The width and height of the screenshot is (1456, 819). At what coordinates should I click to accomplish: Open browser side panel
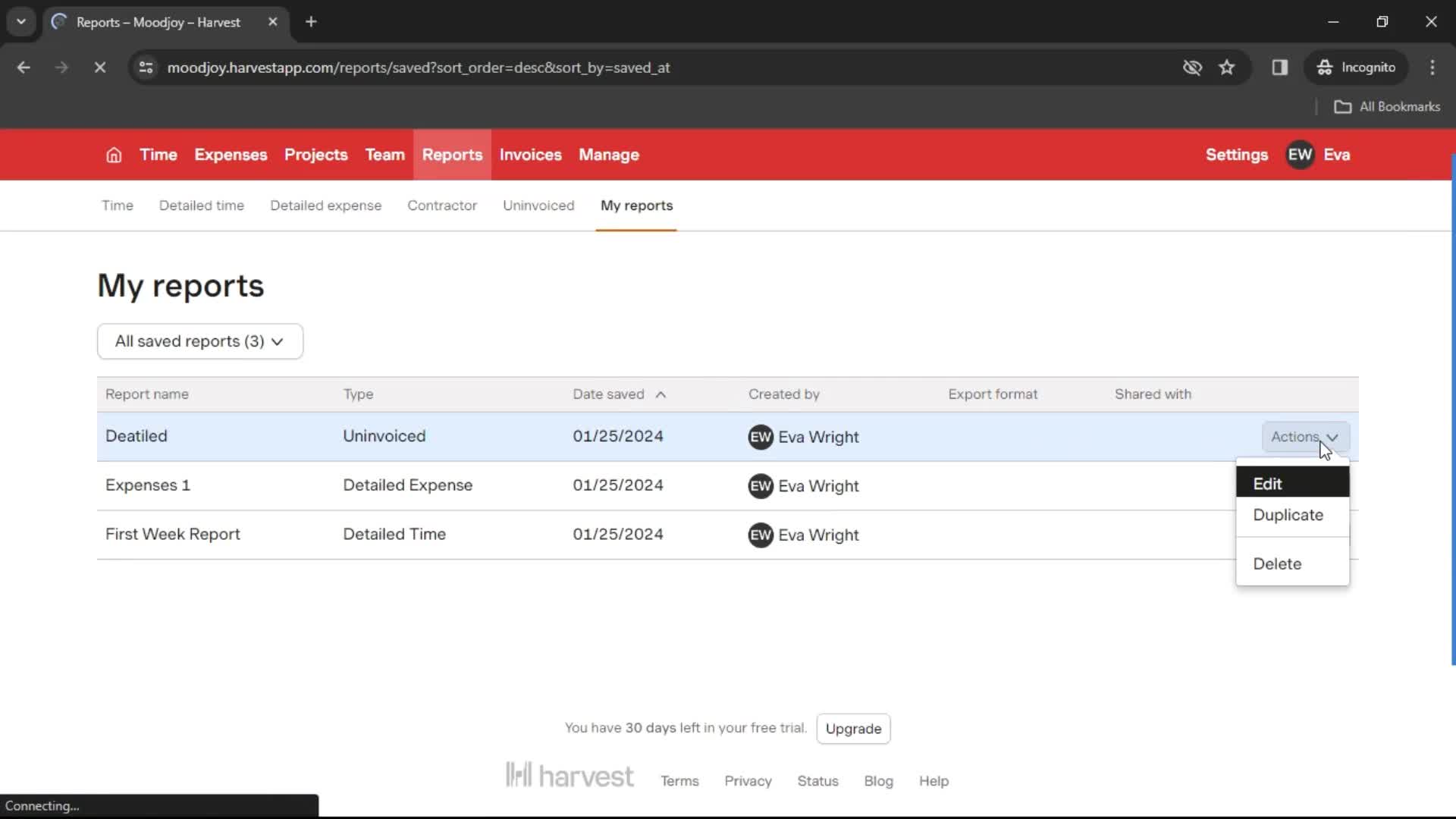pos(1280,67)
